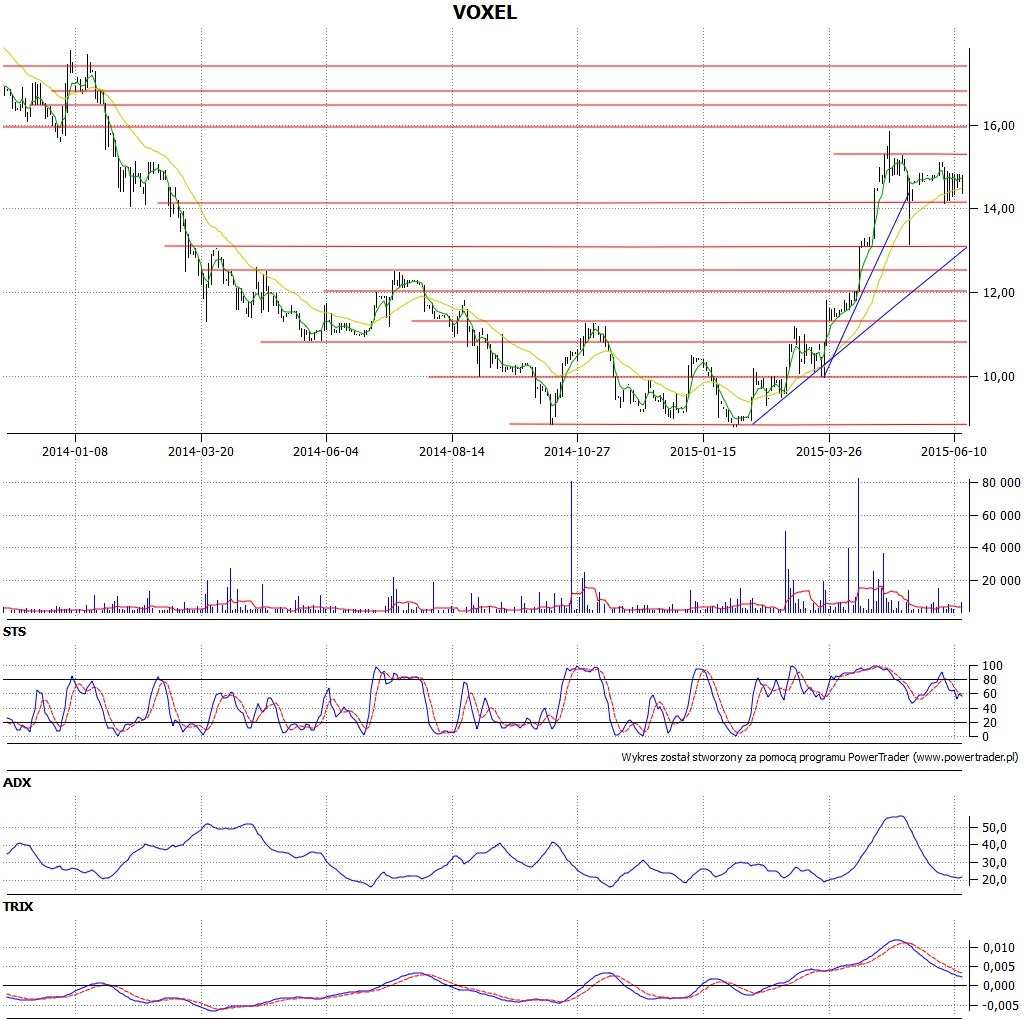Click the 2014-03-20 date label

pyautogui.click(x=200, y=451)
